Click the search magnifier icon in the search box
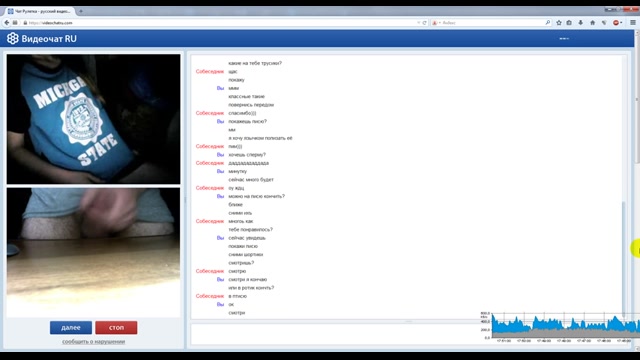The height and width of the screenshot is (360, 640). coord(548,23)
